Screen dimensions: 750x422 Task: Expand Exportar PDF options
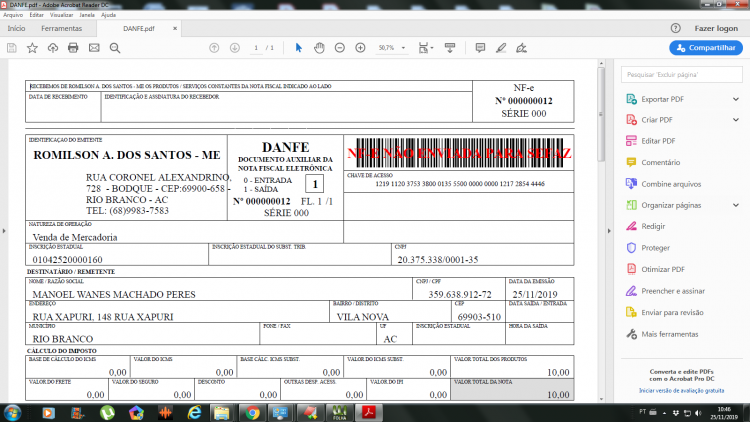(x=736, y=99)
